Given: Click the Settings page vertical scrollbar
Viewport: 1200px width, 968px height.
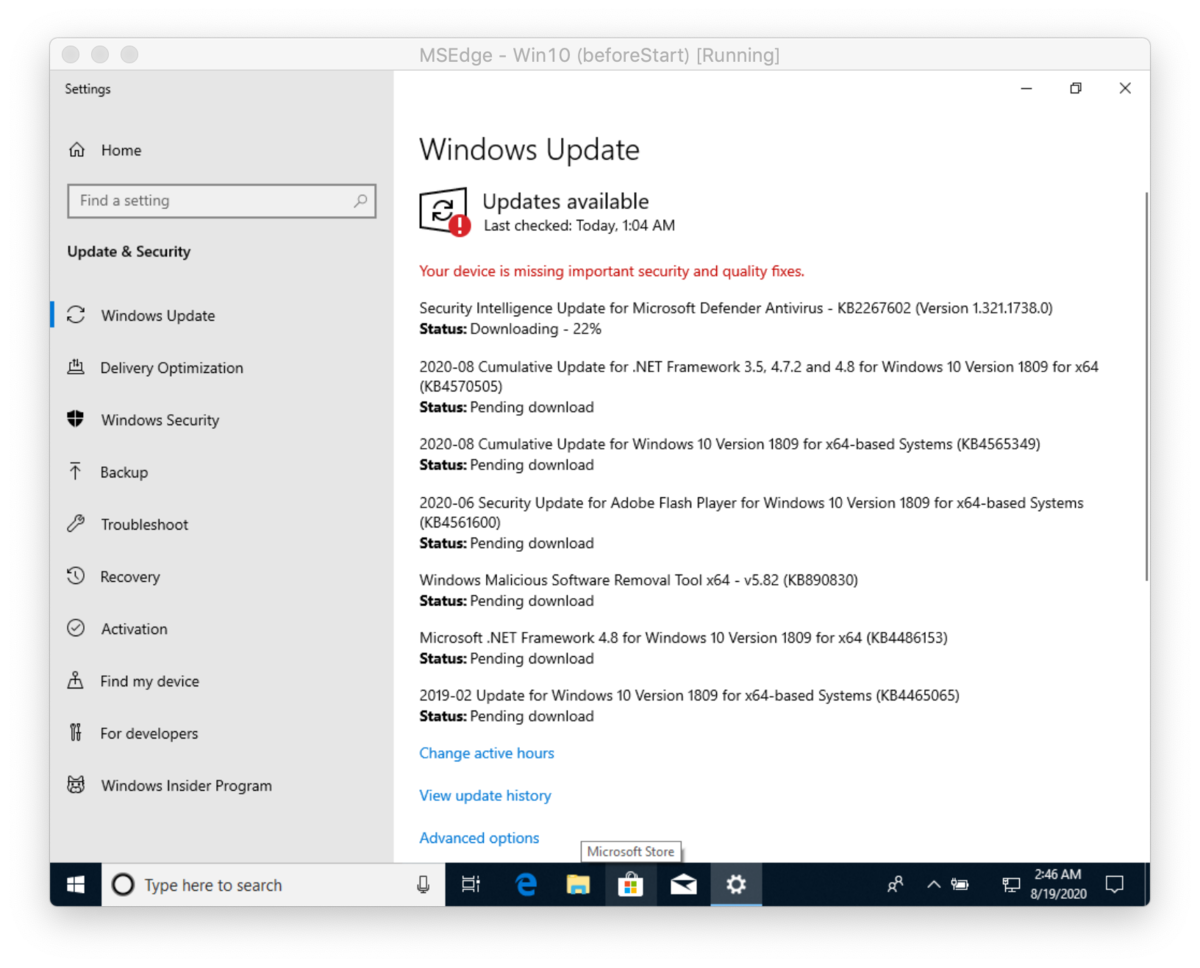Looking at the screenshot, I should pos(1146,386).
